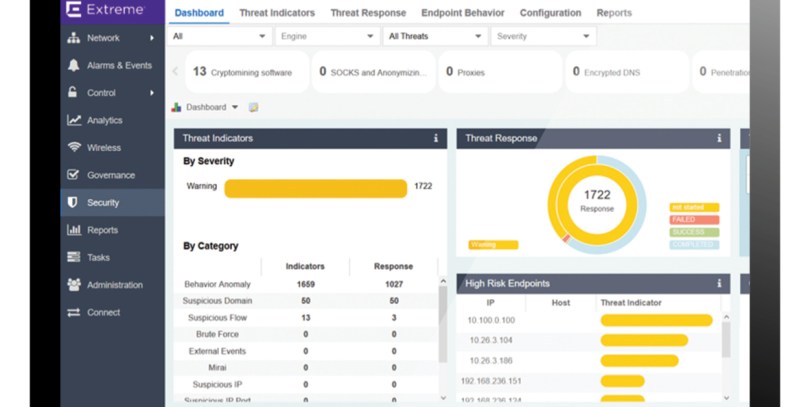Click the Security shield icon
The height and width of the screenshot is (407, 810).
point(73,202)
